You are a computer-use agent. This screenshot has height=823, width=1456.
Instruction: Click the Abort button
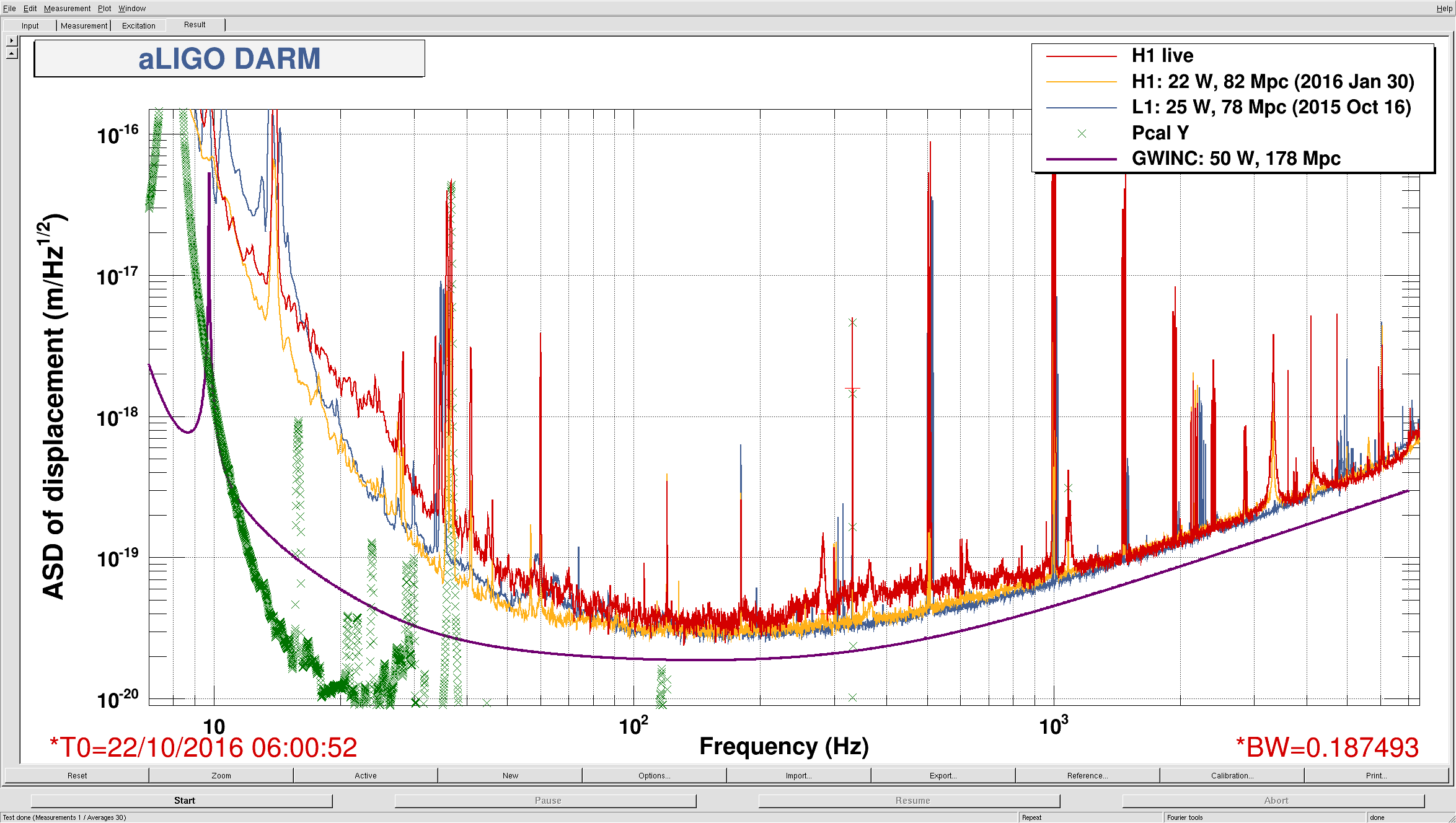pyautogui.click(x=1273, y=801)
